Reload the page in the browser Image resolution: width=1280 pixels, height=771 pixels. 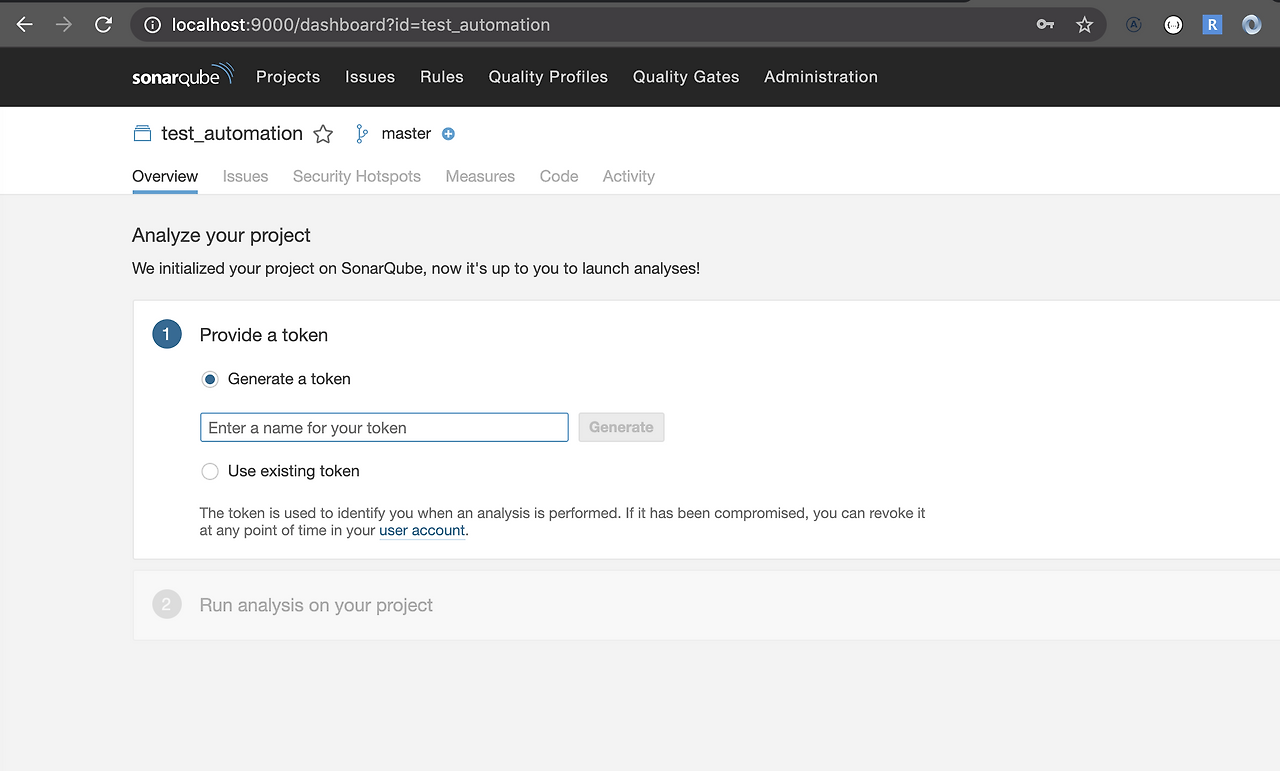pyautogui.click(x=103, y=25)
